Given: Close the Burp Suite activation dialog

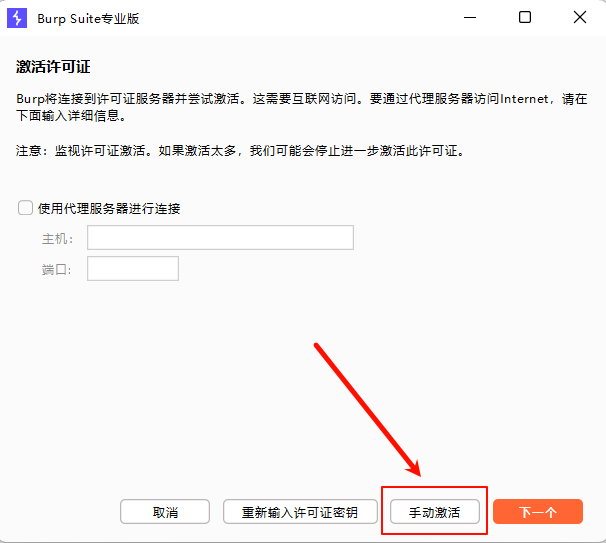Looking at the screenshot, I should (580, 17).
